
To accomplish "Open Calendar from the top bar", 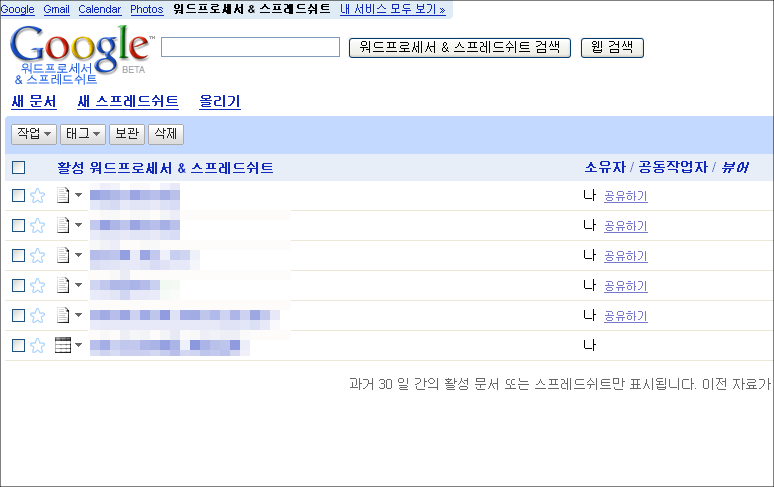I will (100, 9).
